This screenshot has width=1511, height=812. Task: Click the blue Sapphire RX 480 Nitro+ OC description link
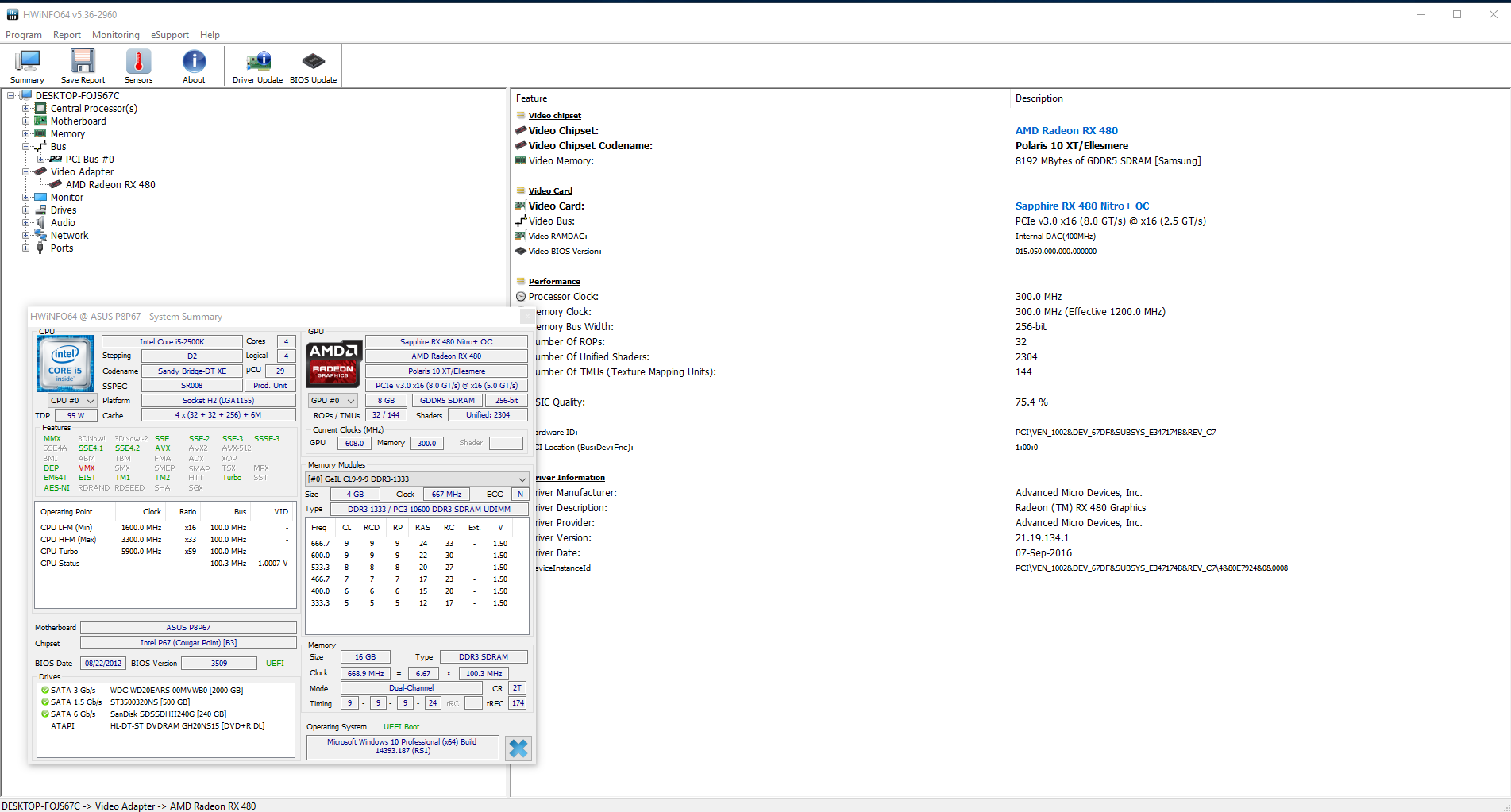pyautogui.click(x=1082, y=206)
